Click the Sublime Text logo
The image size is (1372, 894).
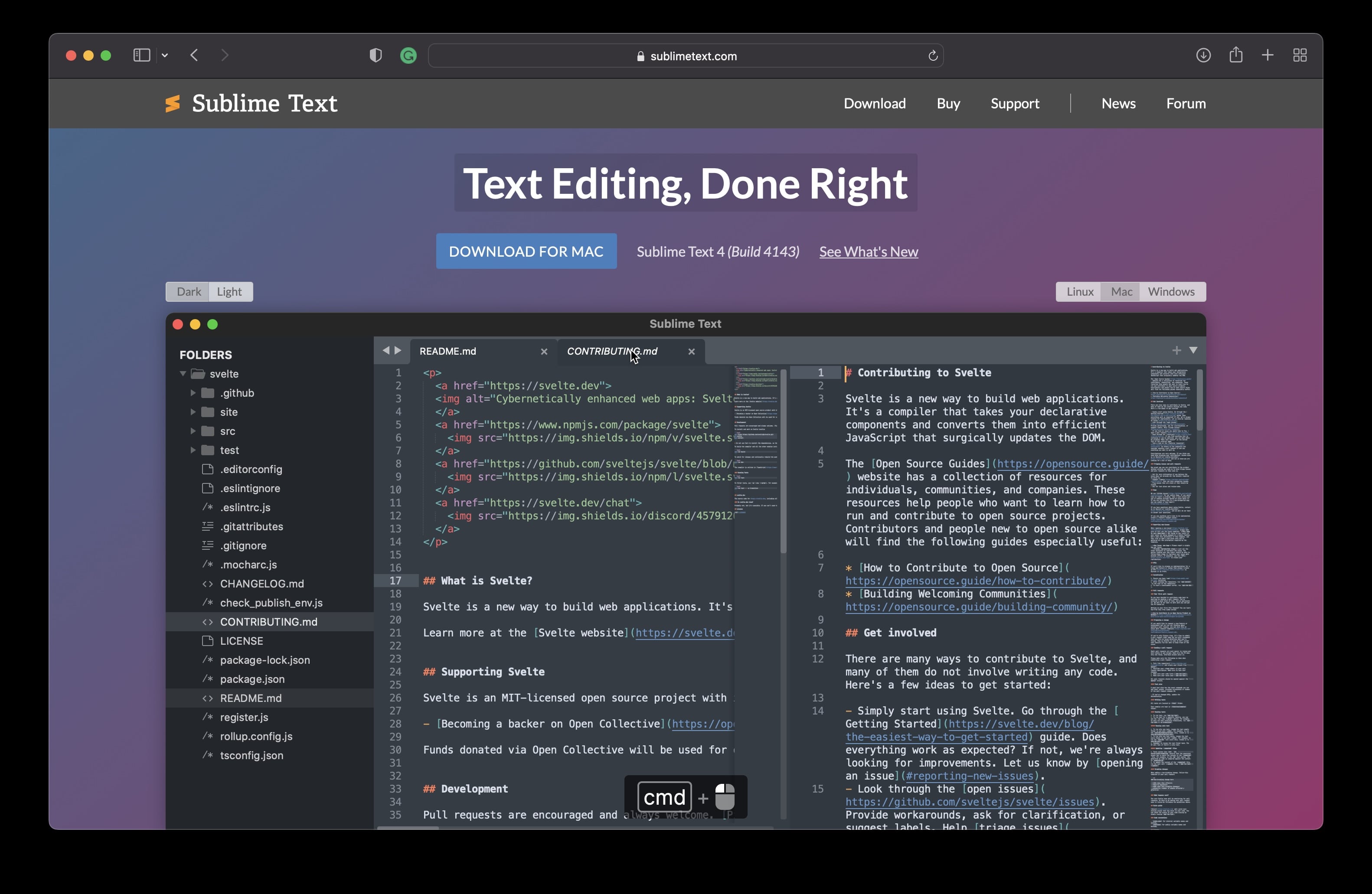coord(251,104)
